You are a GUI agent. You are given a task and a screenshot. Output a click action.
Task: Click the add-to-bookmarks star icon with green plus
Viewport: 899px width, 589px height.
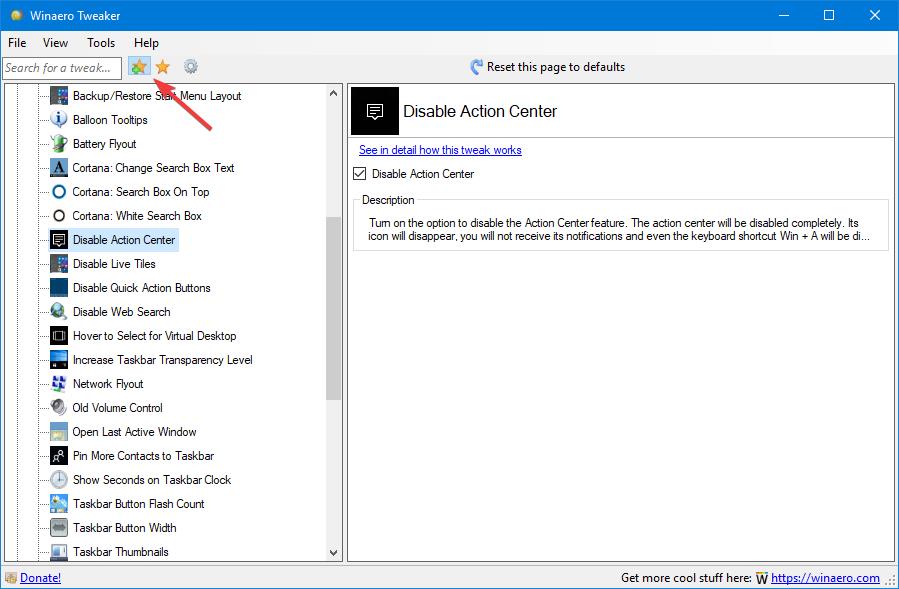click(x=139, y=67)
